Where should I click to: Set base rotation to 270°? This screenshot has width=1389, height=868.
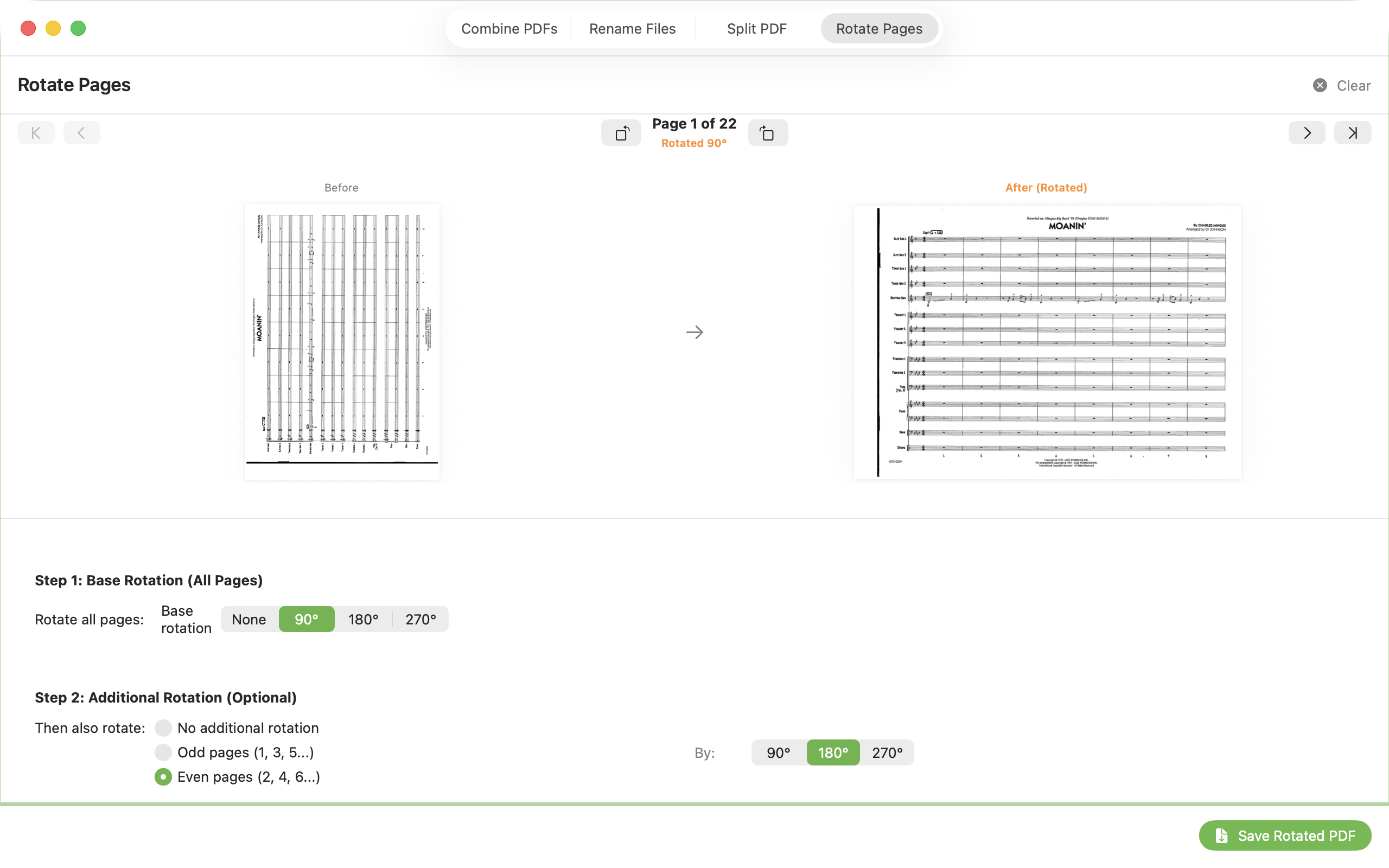coord(420,620)
